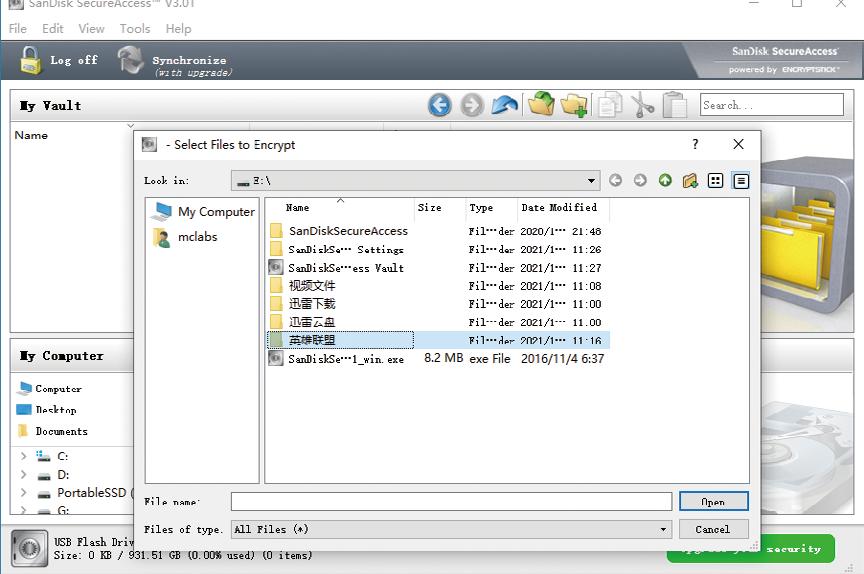This screenshot has width=864, height=574.
Task: Click the dialog help question mark
Action: [696, 144]
